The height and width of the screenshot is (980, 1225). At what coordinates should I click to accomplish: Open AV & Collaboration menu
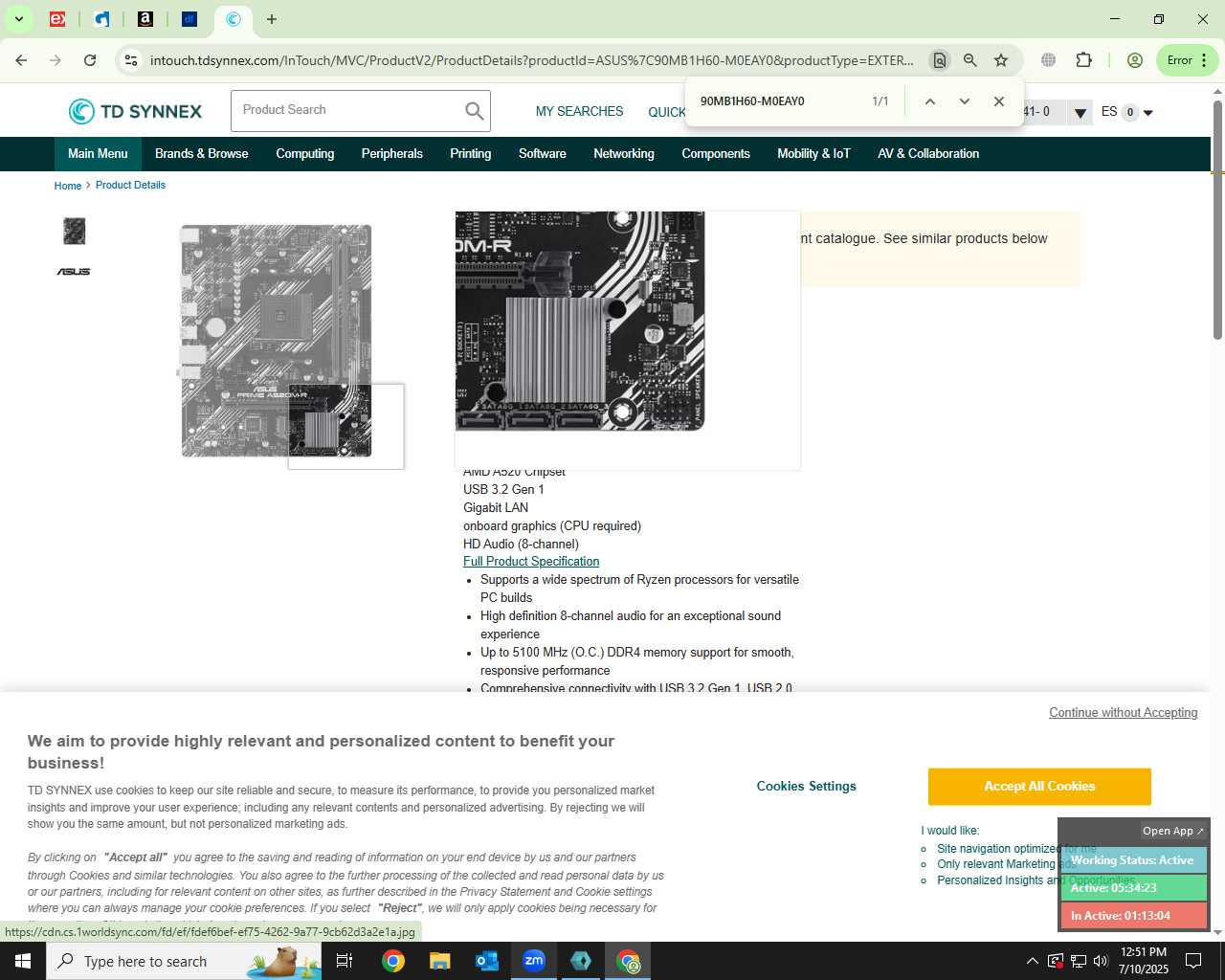click(x=928, y=154)
